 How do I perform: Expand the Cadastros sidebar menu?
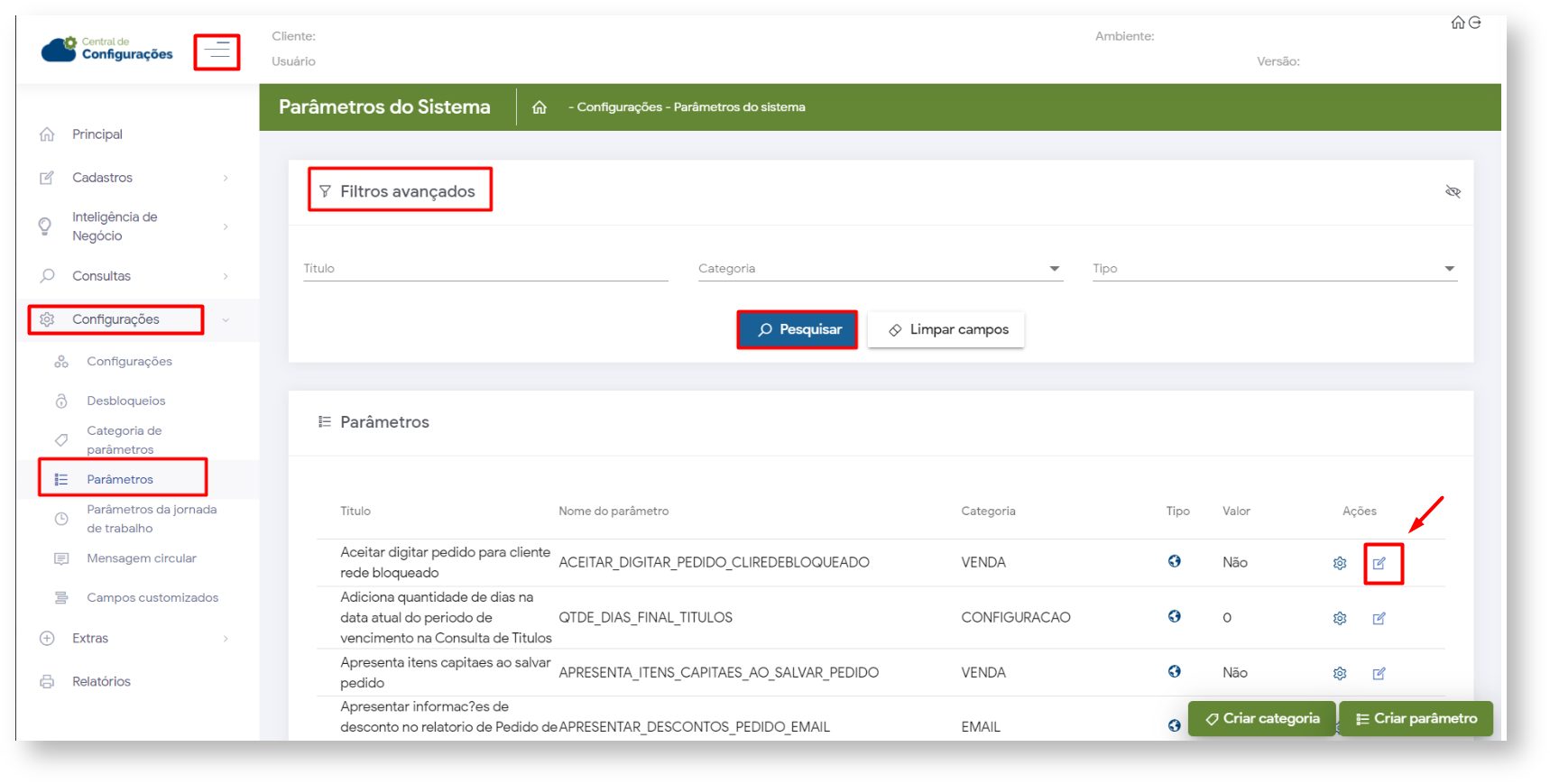[134, 178]
